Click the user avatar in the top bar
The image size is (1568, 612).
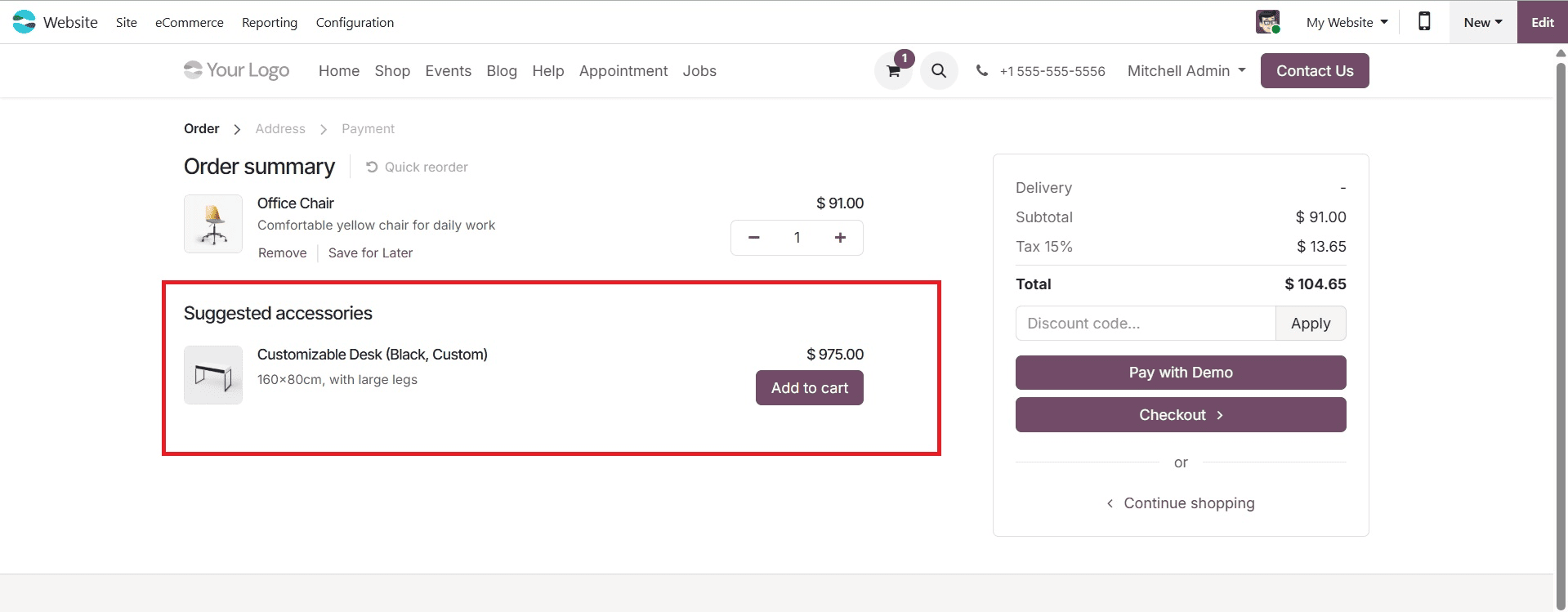1267,22
